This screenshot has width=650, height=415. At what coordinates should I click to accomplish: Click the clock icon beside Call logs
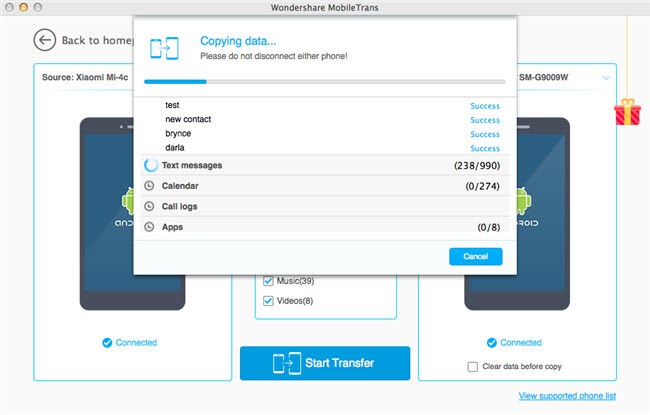149,206
